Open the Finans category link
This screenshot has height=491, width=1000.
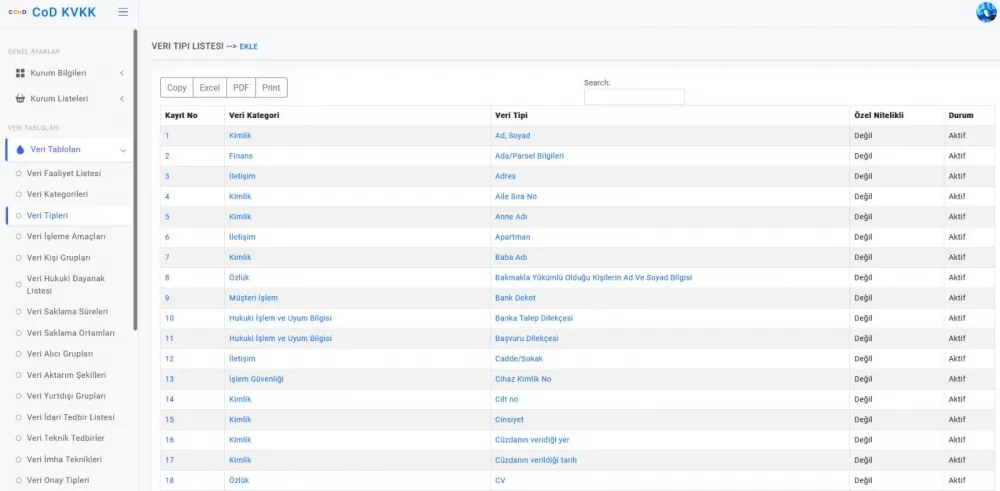coord(241,156)
